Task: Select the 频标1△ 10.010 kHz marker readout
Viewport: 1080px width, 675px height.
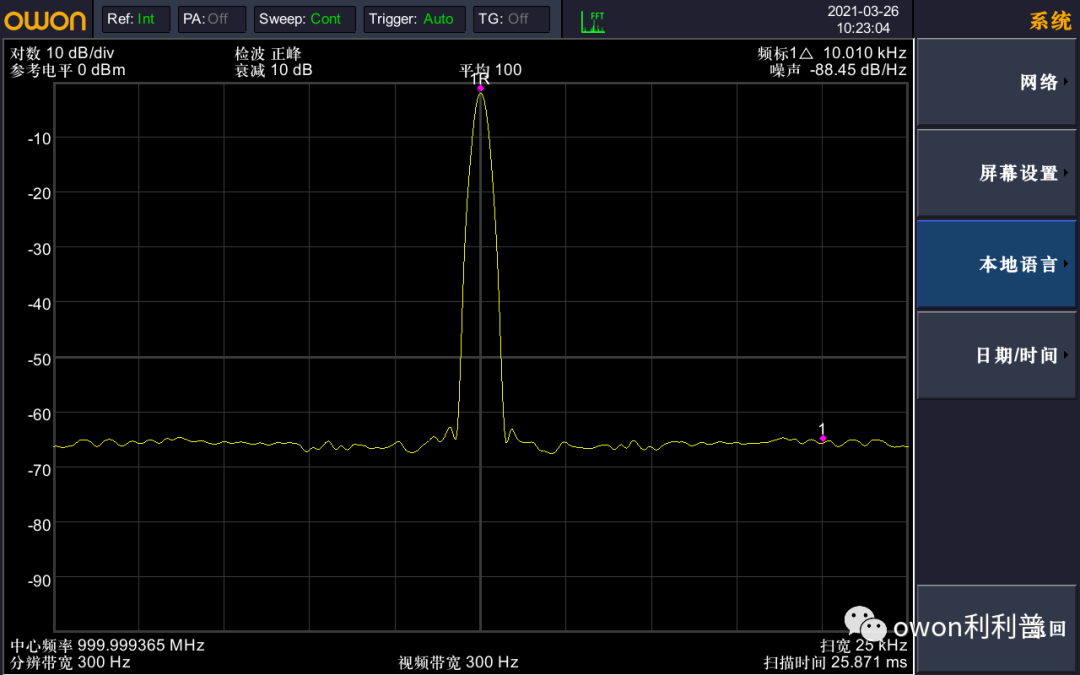Action: click(832, 53)
